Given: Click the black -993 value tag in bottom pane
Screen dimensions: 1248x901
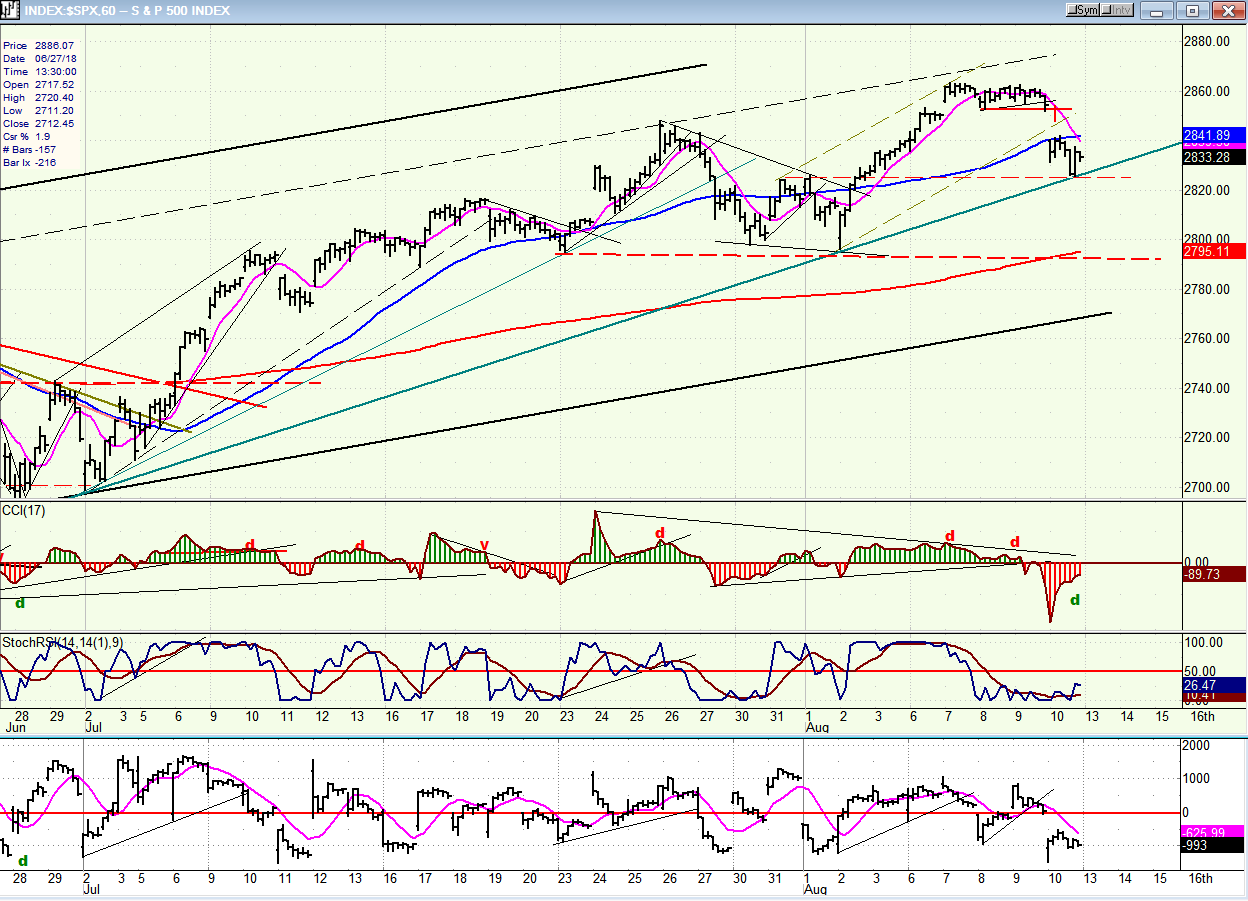Looking at the screenshot, I should tap(1214, 845).
